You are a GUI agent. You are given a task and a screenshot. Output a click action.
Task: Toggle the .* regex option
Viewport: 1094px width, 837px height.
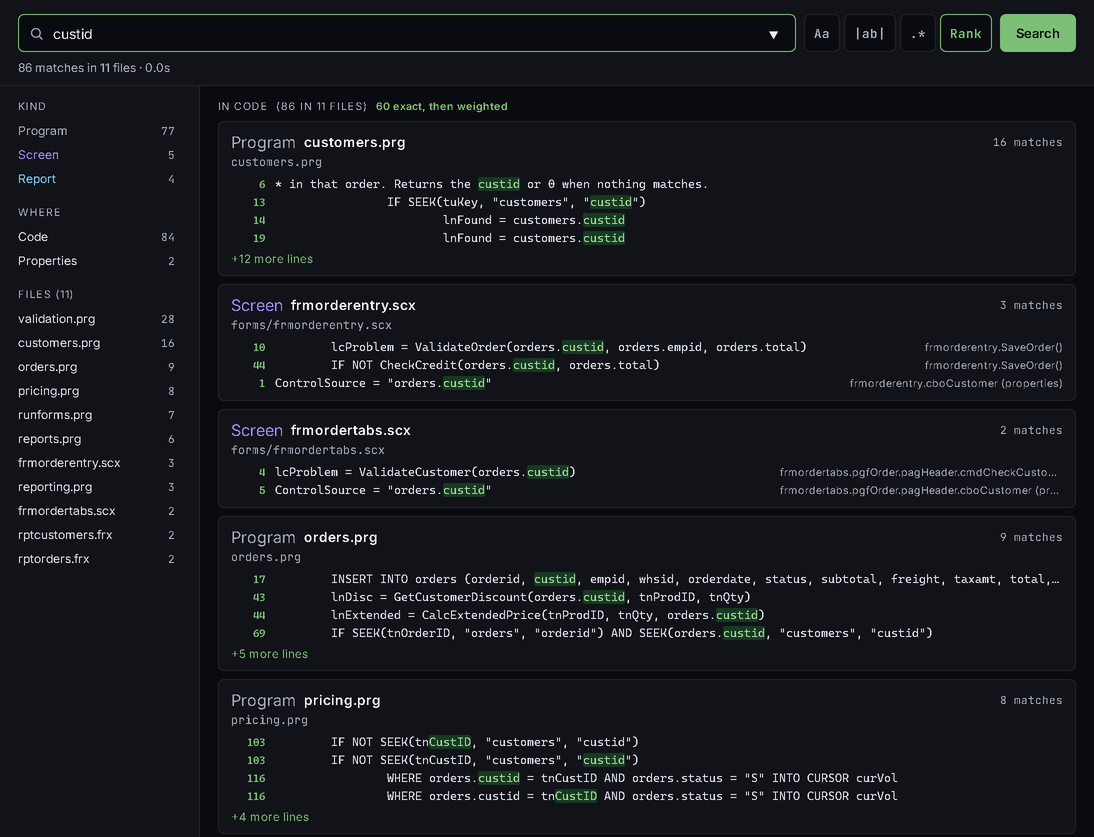(917, 33)
